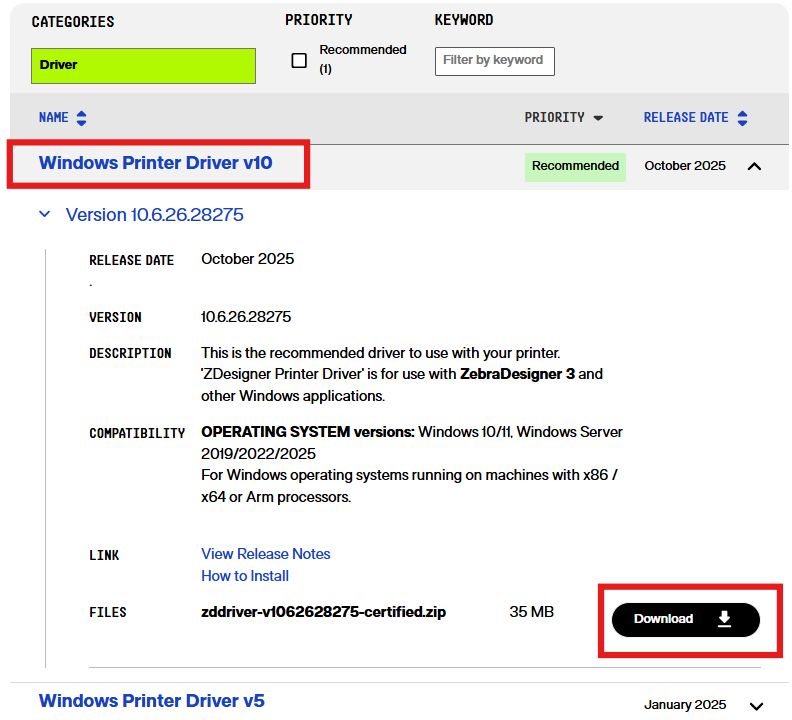
Task: Open the View Release Notes link
Action: [266, 554]
